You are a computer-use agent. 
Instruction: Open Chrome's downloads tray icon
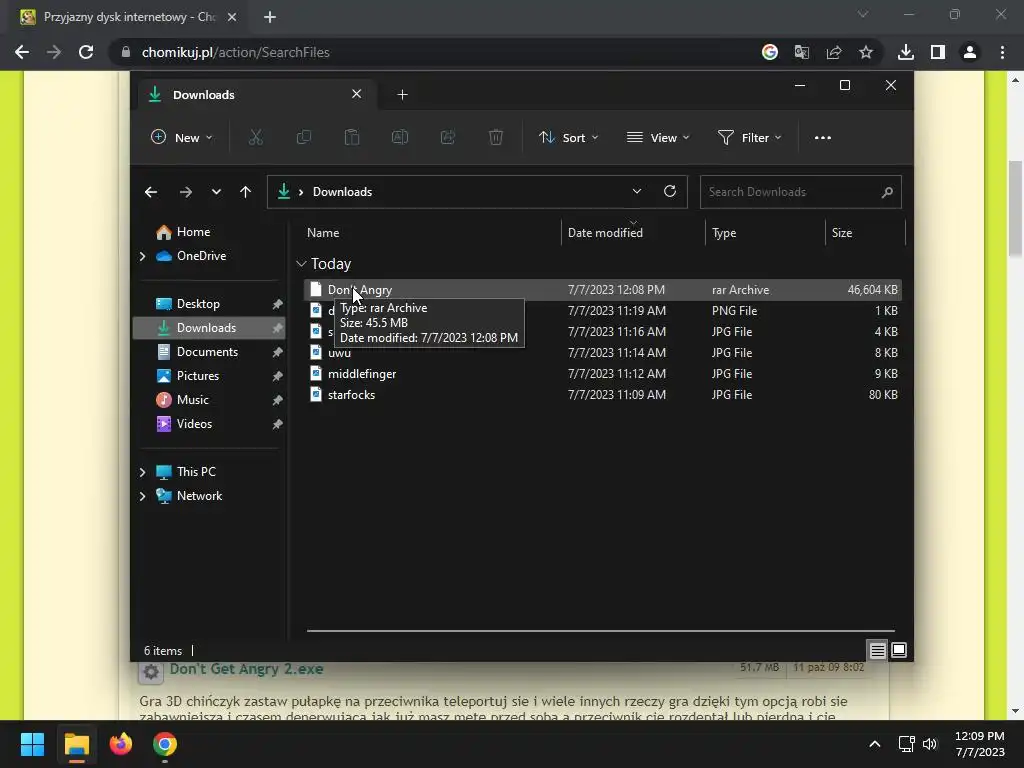point(906,52)
